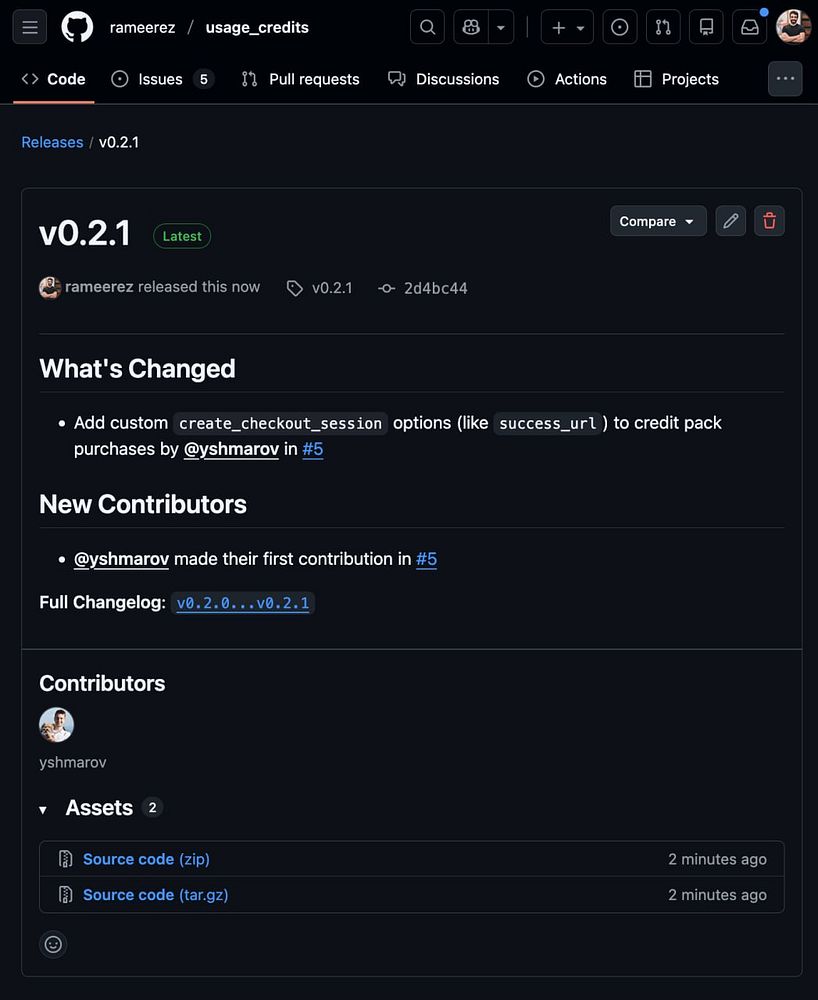Add a reaction with smiley icon
Screen dimensions: 818x1000
[54, 944]
